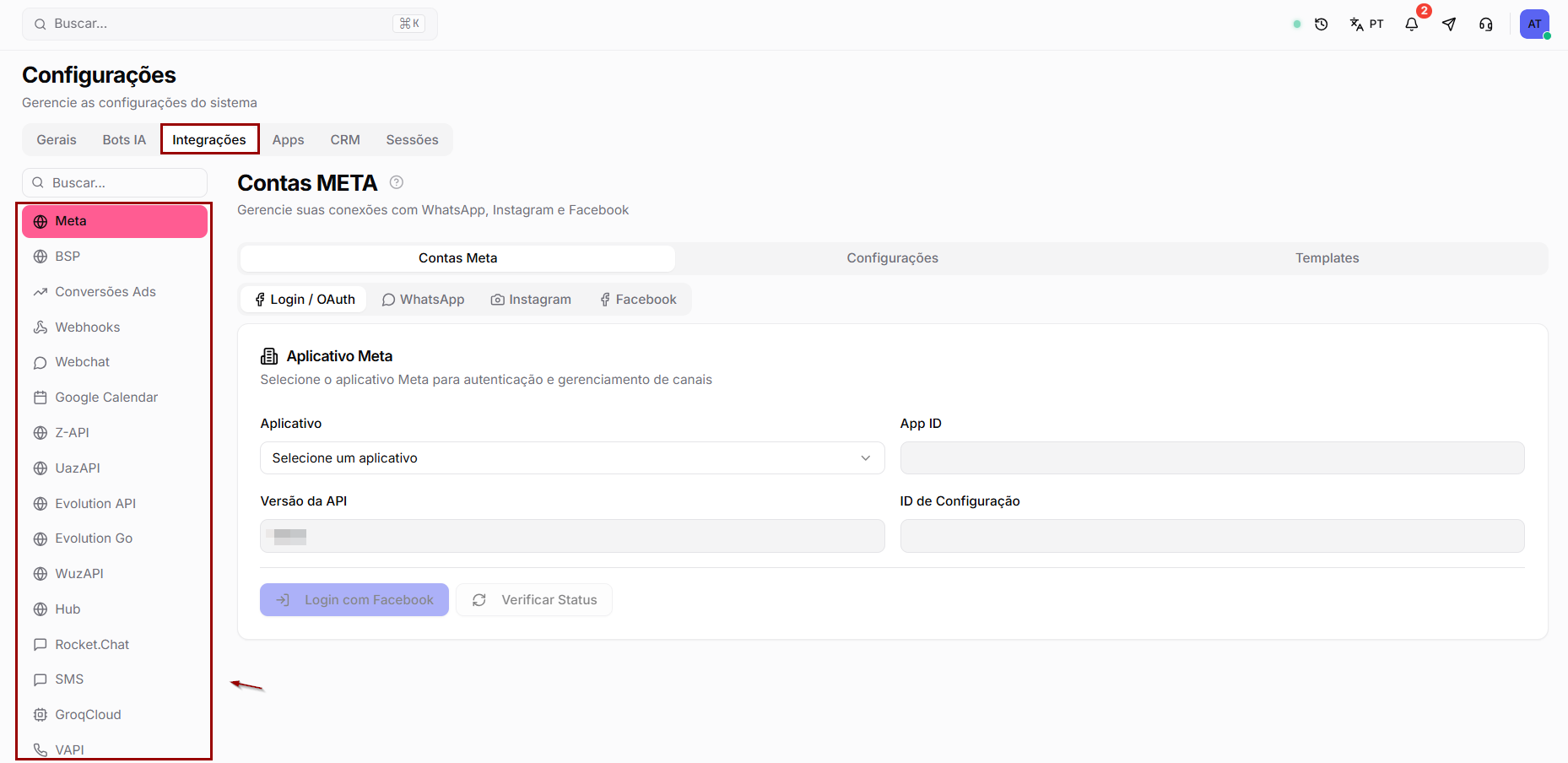1568x763 pixels.
Task: Open the notifications bell icon
Action: click(1411, 24)
